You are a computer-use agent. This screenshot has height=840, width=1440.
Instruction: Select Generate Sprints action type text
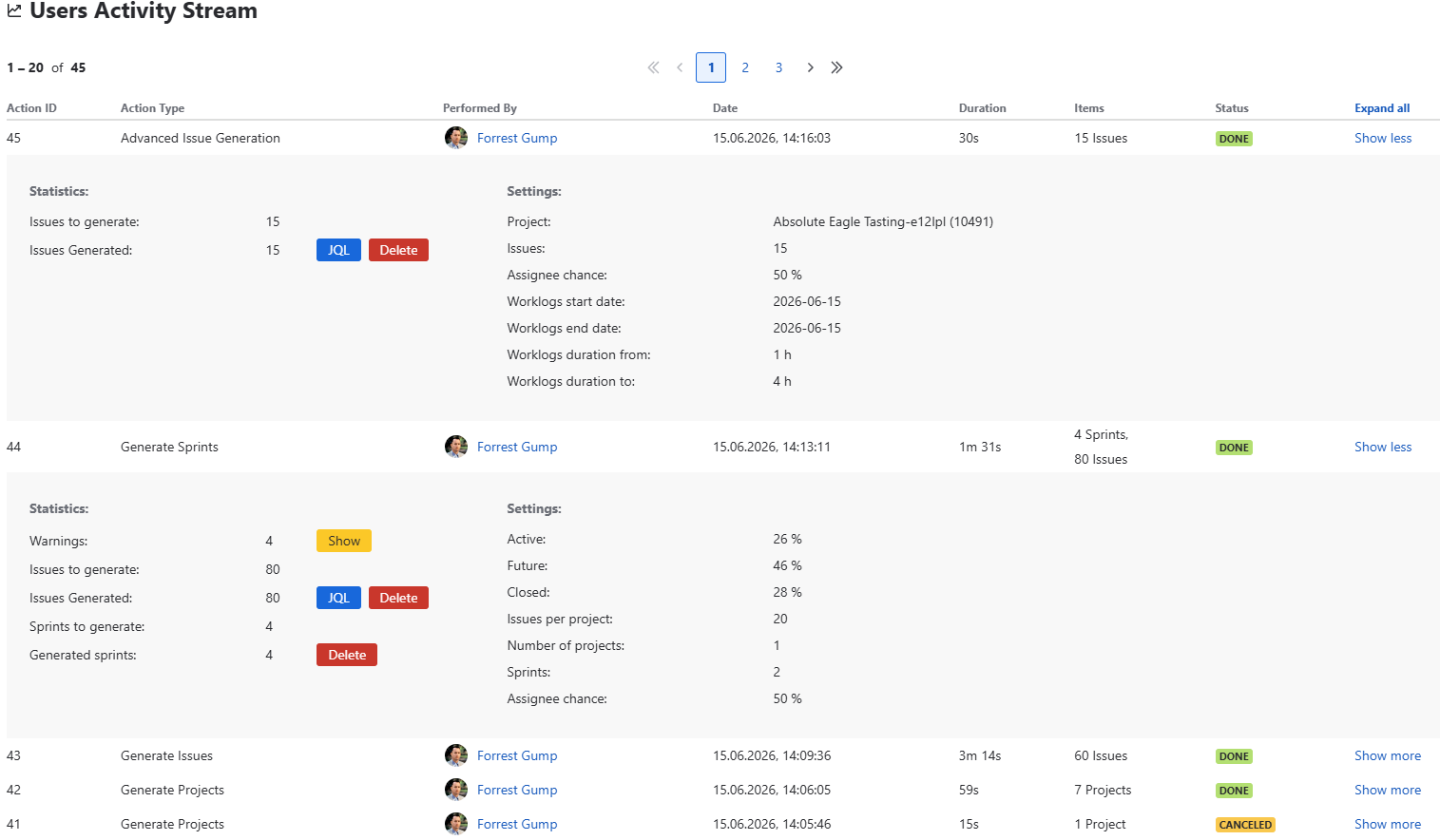169,447
